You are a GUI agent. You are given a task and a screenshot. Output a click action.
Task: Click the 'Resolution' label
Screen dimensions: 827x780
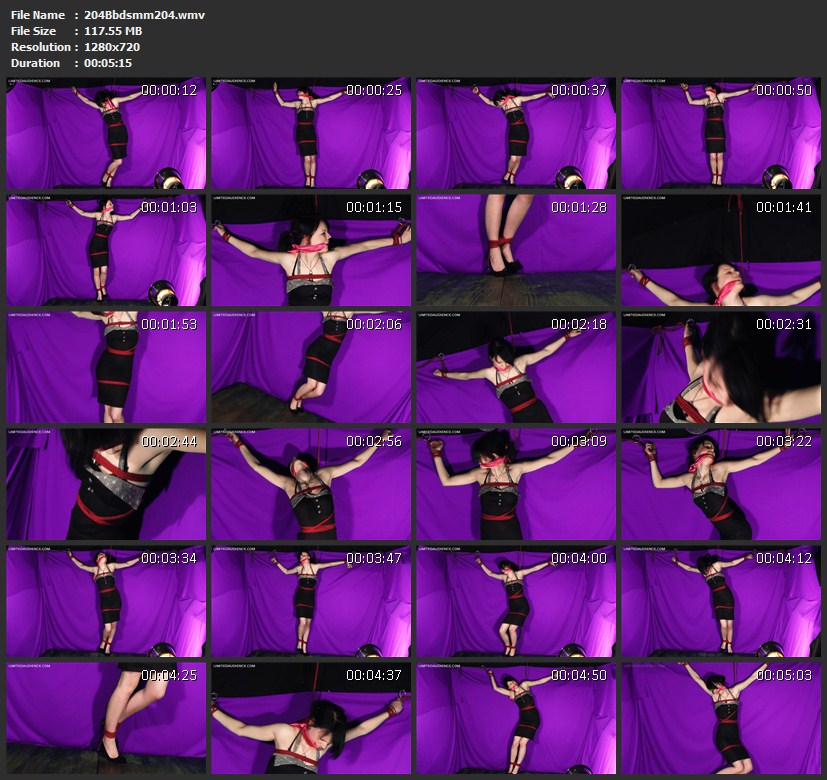click(41, 47)
